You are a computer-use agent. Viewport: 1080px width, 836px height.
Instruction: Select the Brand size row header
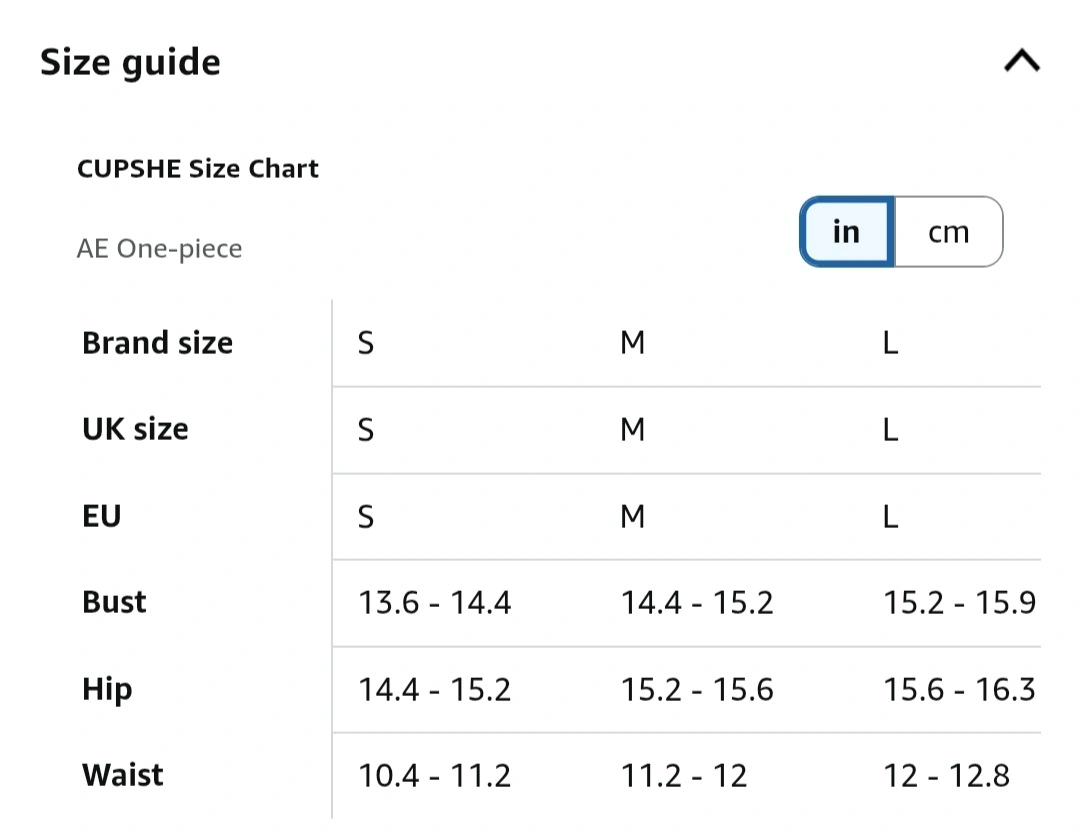pos(158,343)
